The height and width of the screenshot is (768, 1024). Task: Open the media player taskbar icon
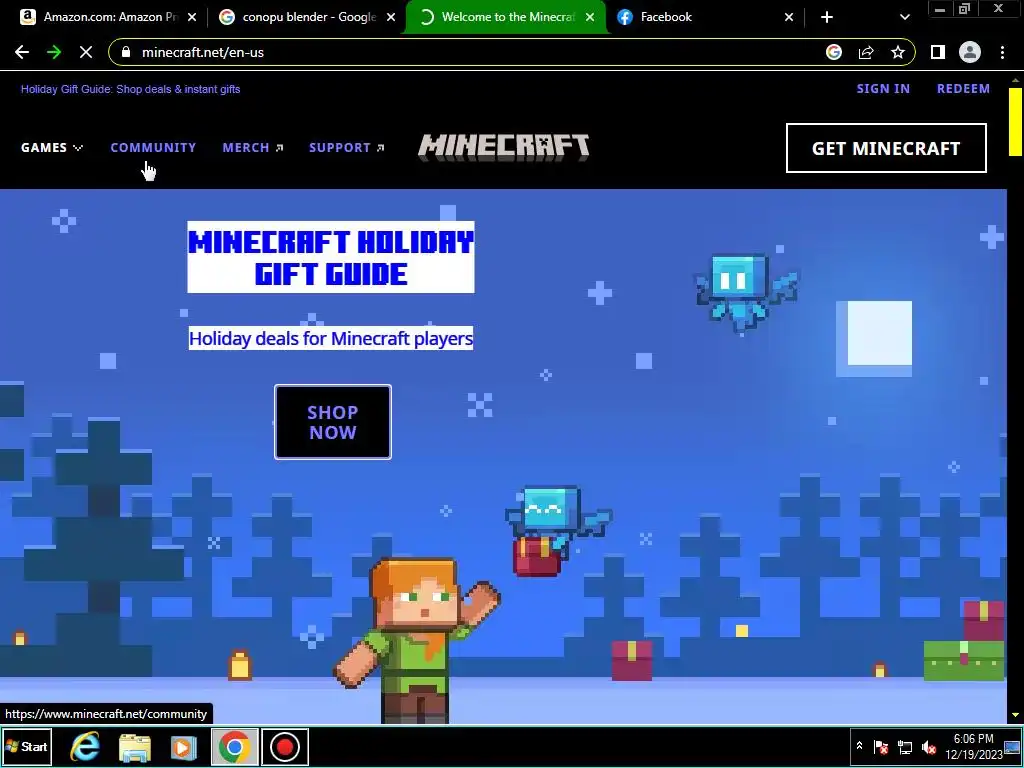[x=184, y=747]
